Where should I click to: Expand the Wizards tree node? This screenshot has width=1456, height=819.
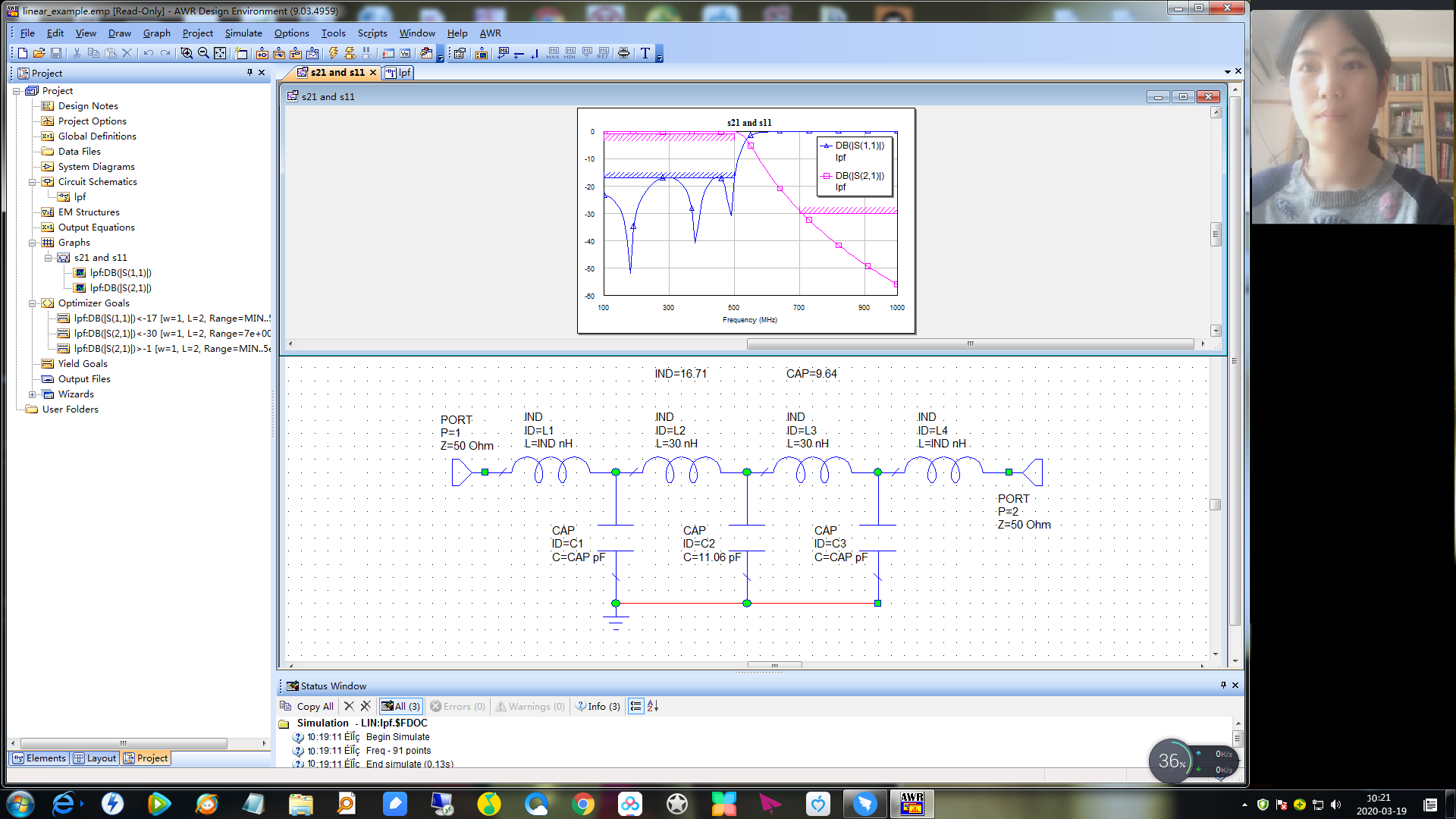(32, 394)
